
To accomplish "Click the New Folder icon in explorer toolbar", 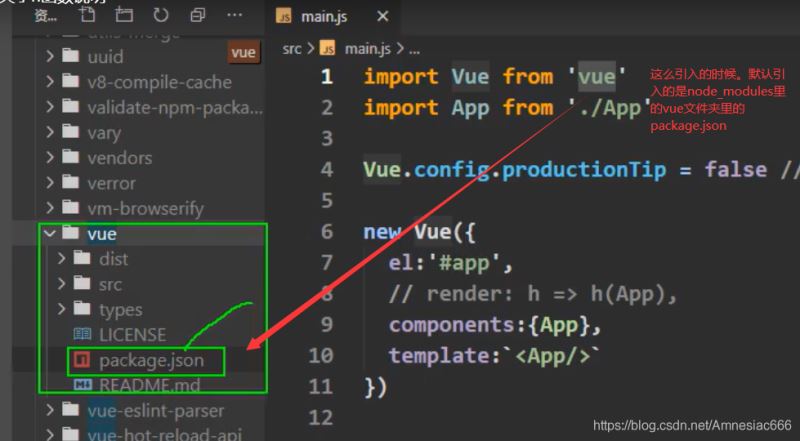I will 123,16.
